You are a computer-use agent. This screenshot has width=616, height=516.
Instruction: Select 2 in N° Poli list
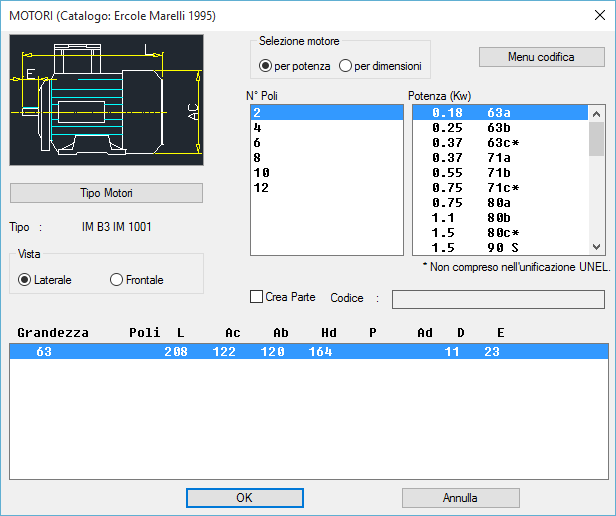point(327,113)
